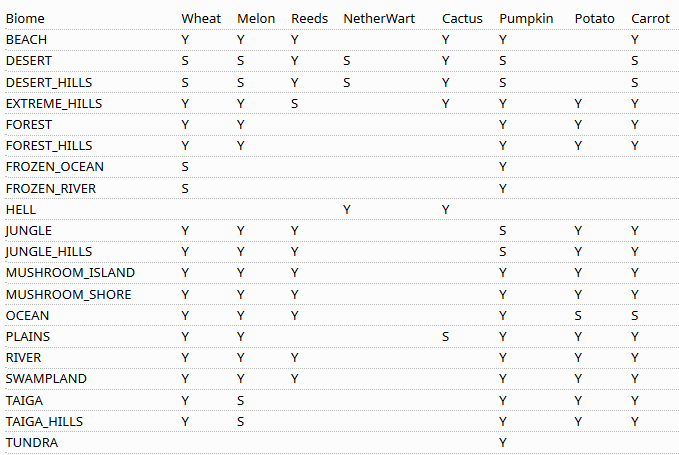Select the Cactus column header
Viewport: 679px width, 455px height.
pyautogui.click(x=462, y=18)
